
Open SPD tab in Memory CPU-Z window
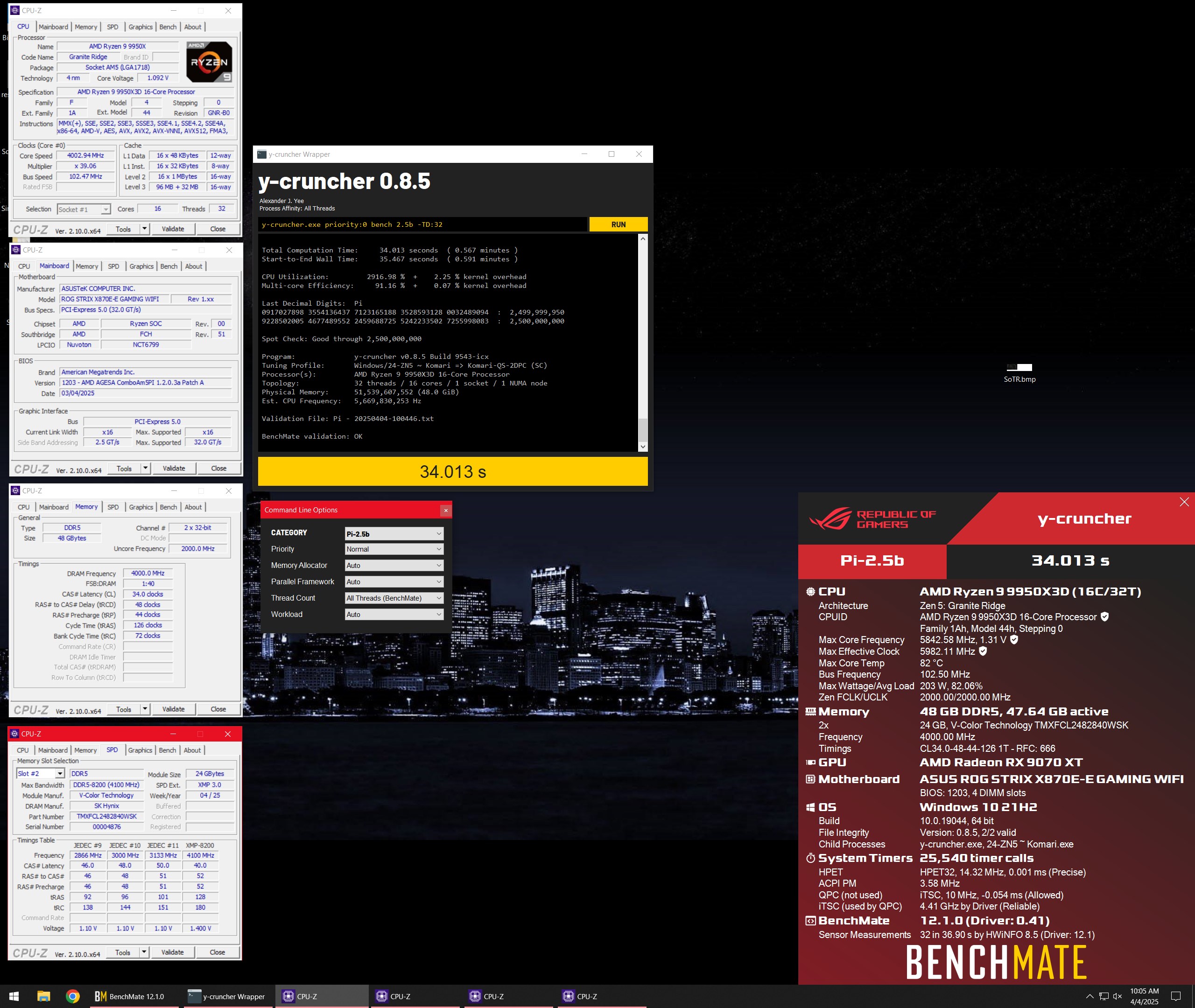[x=113, y=507]
